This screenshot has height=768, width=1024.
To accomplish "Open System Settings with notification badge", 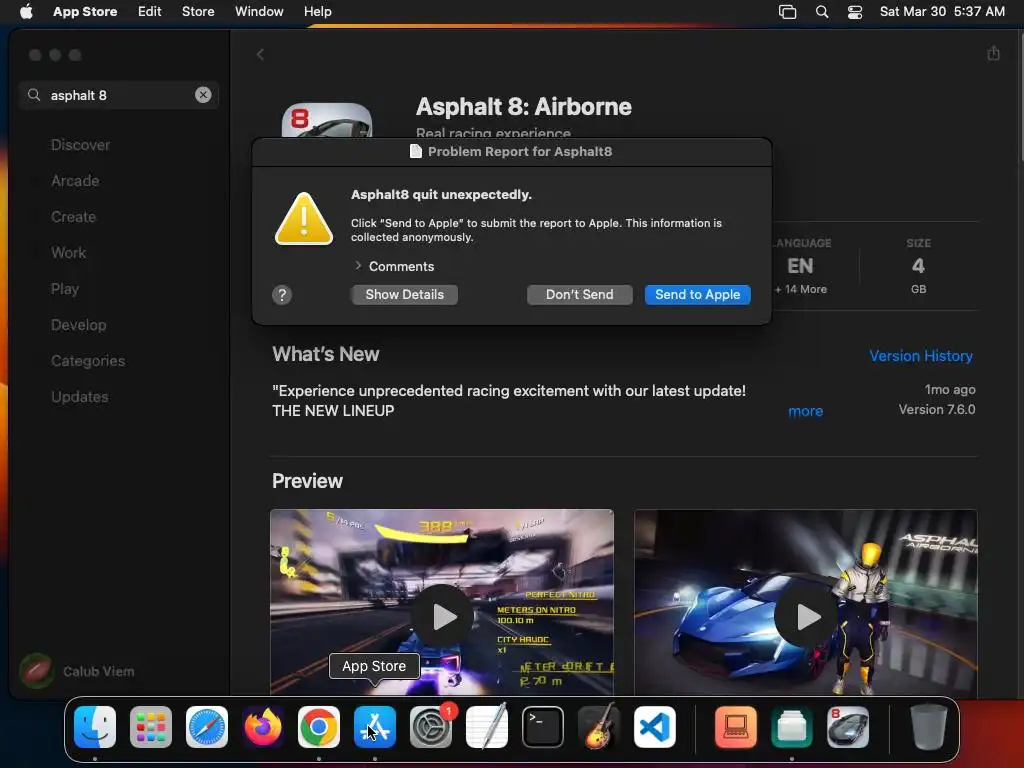I will pos(431,727).
